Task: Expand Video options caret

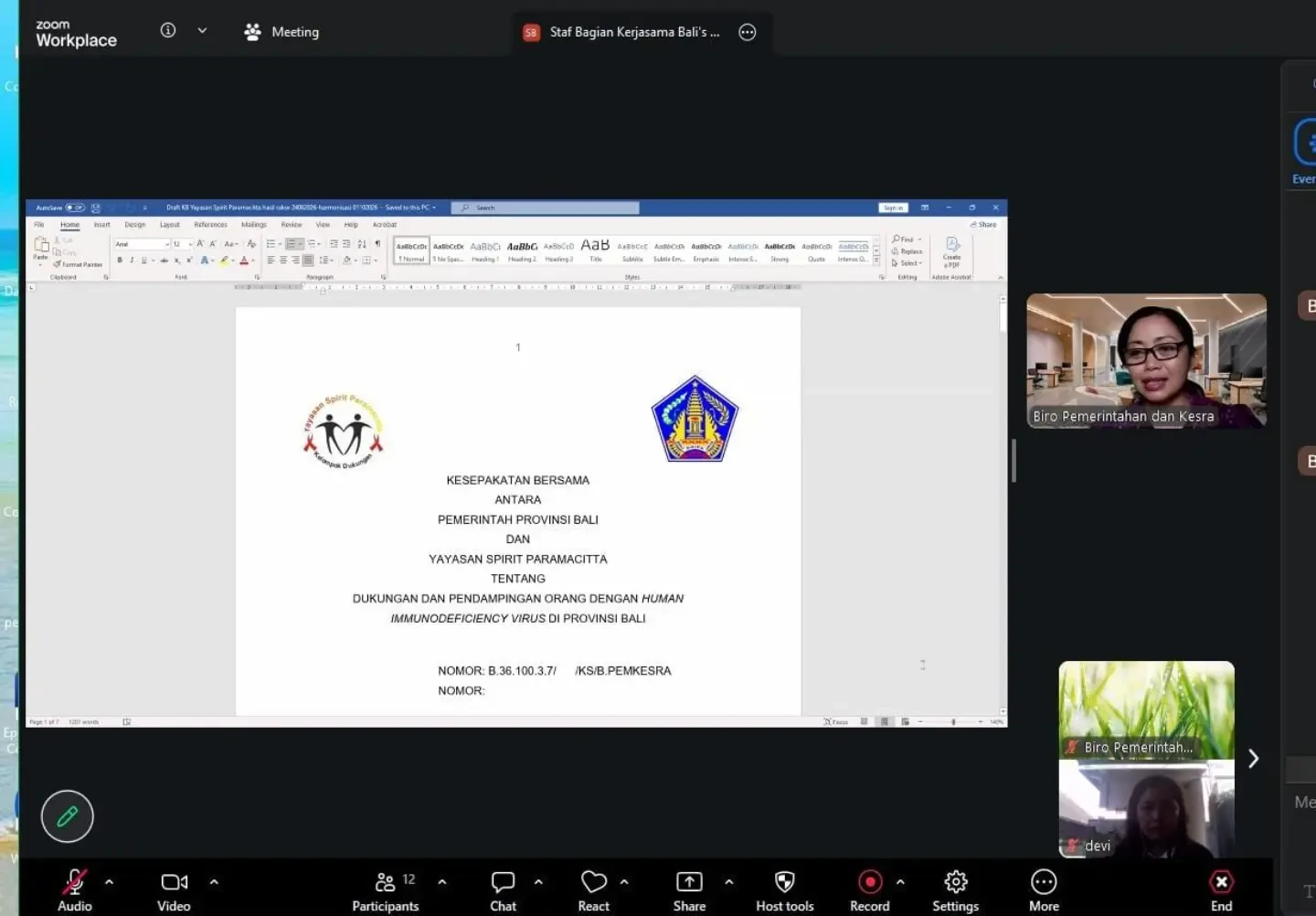Action: point(214,882)
